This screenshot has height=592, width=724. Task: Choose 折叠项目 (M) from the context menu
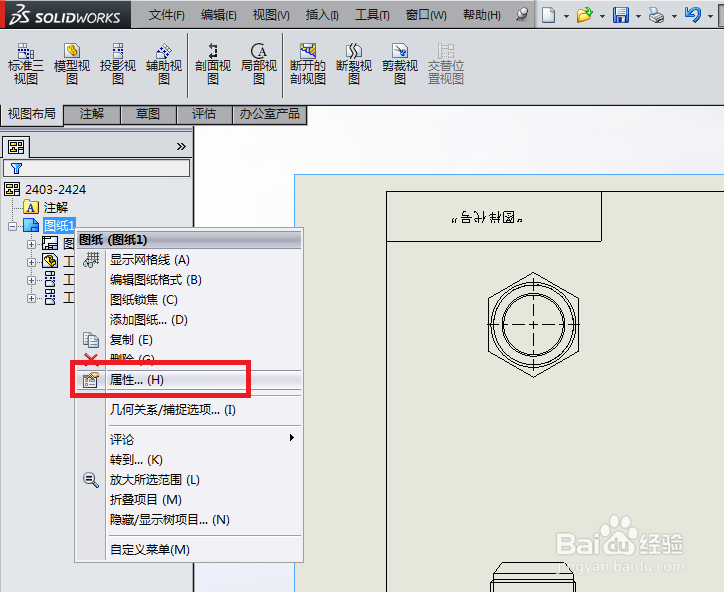[x=189, y=500]
